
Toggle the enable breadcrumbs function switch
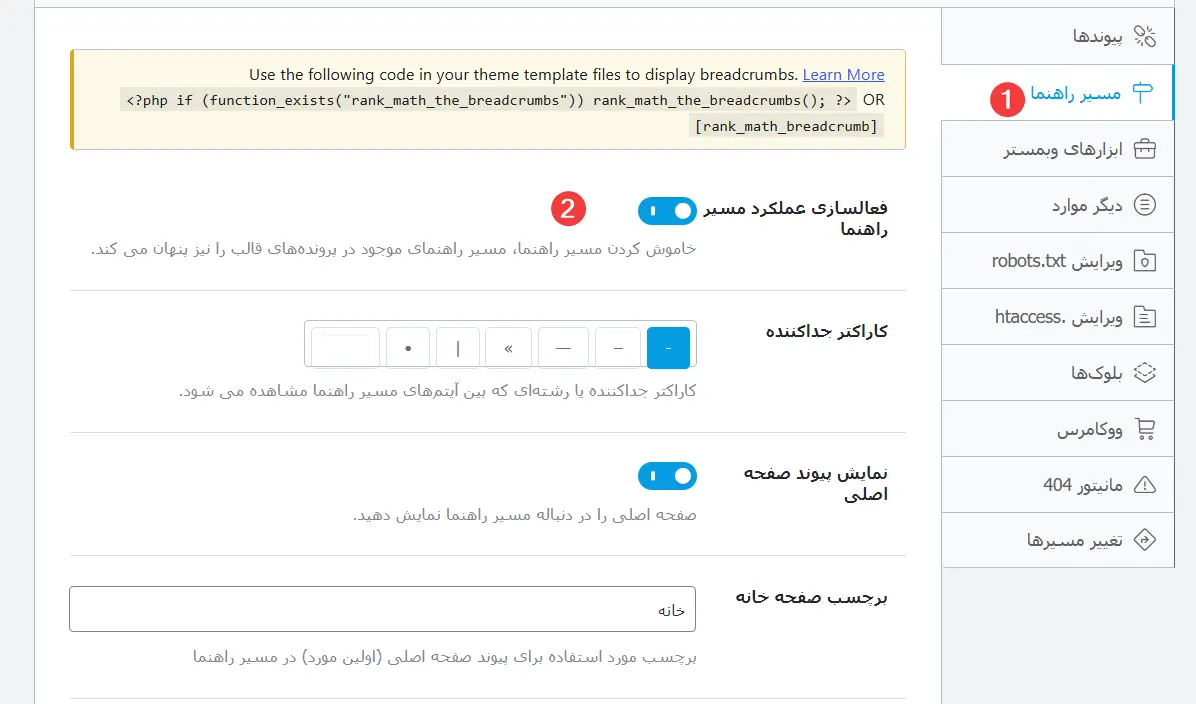(x=667, y=211)
